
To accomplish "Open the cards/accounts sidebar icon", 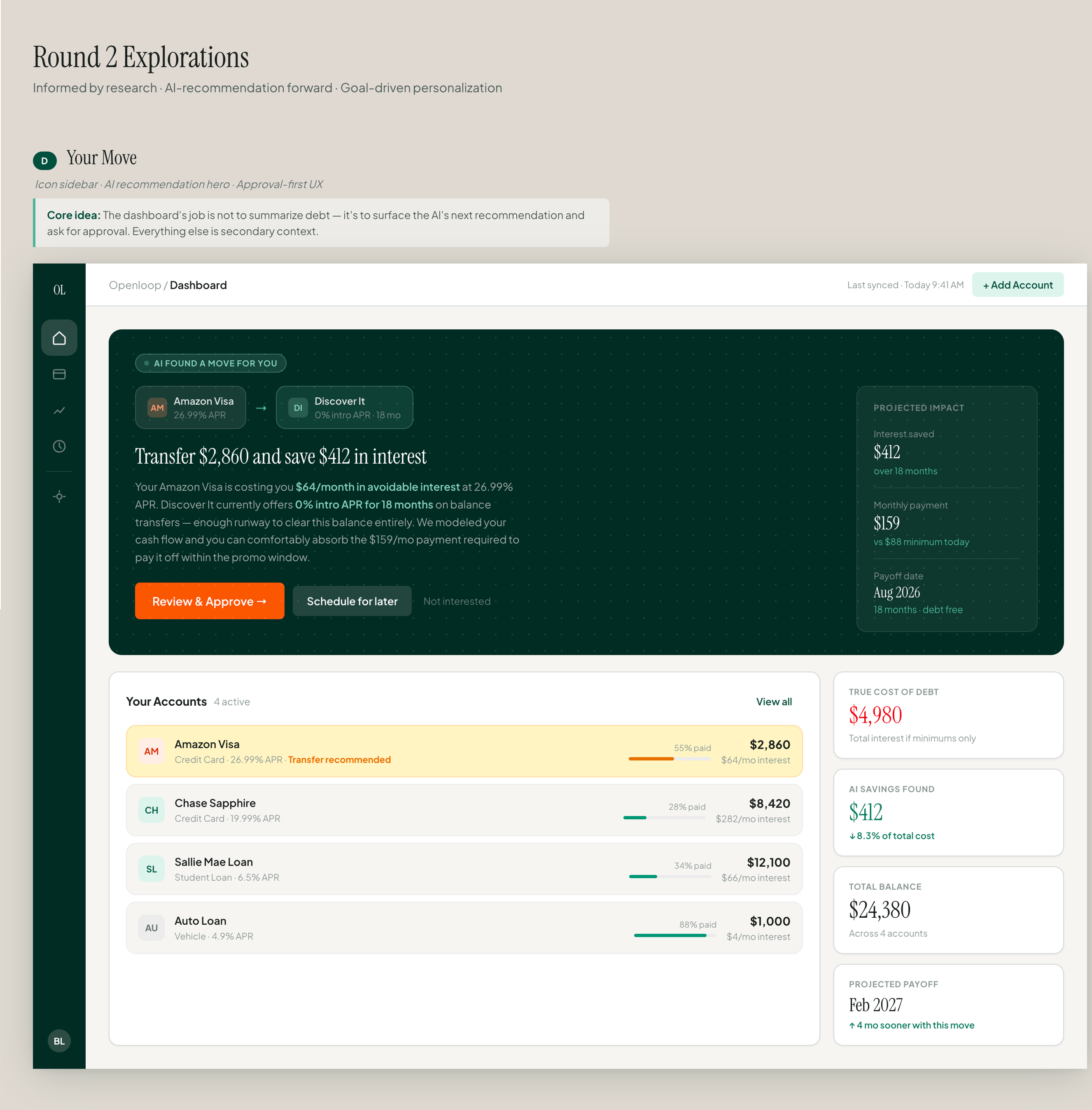I will click(x=59, y=374).
